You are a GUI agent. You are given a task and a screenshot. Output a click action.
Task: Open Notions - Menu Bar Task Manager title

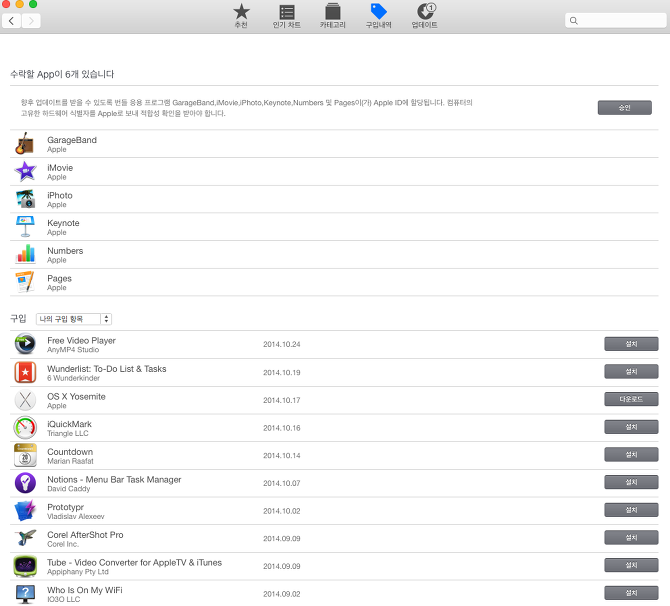(114, 480)
